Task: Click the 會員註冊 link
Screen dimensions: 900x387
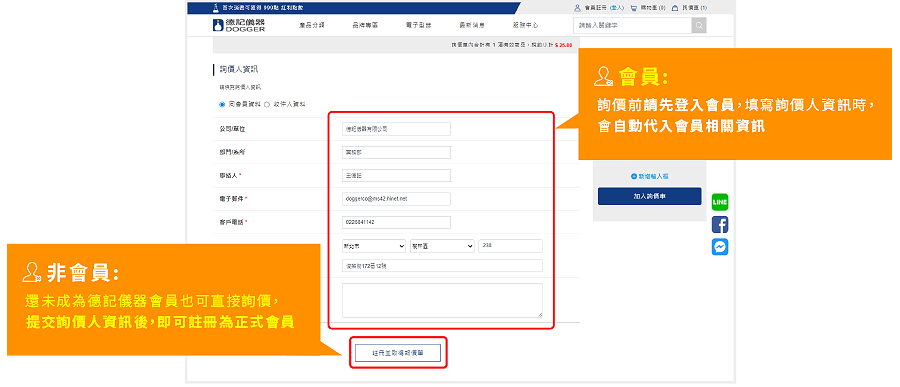Action: 595,8
